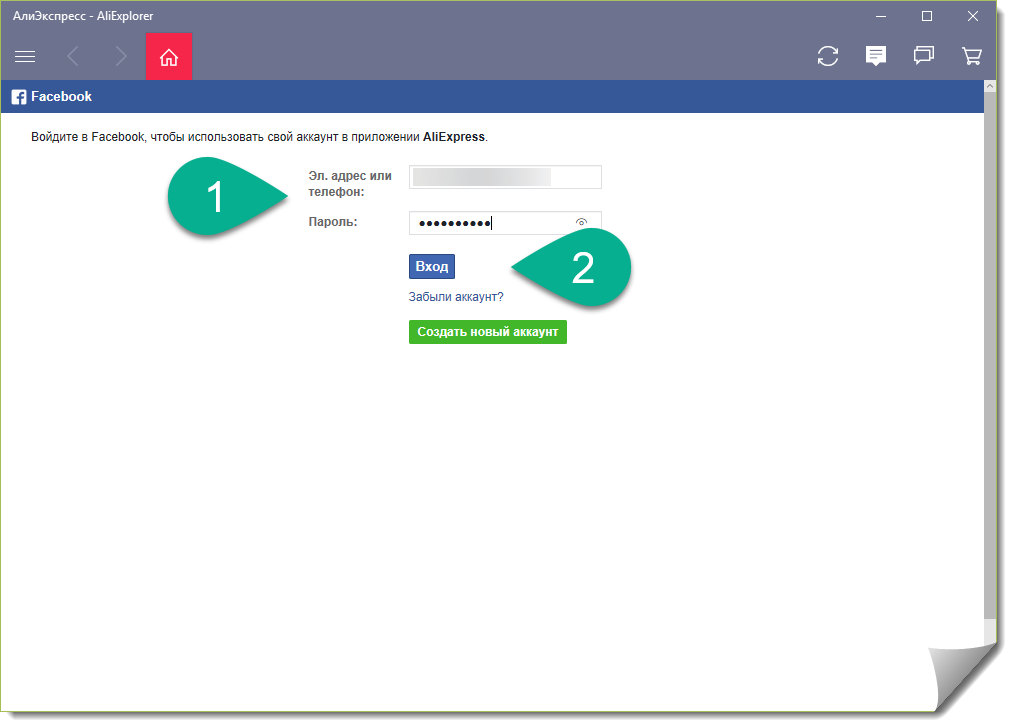Go back with the left arrow
This screenshot has height=727, width=1012.
73,57
